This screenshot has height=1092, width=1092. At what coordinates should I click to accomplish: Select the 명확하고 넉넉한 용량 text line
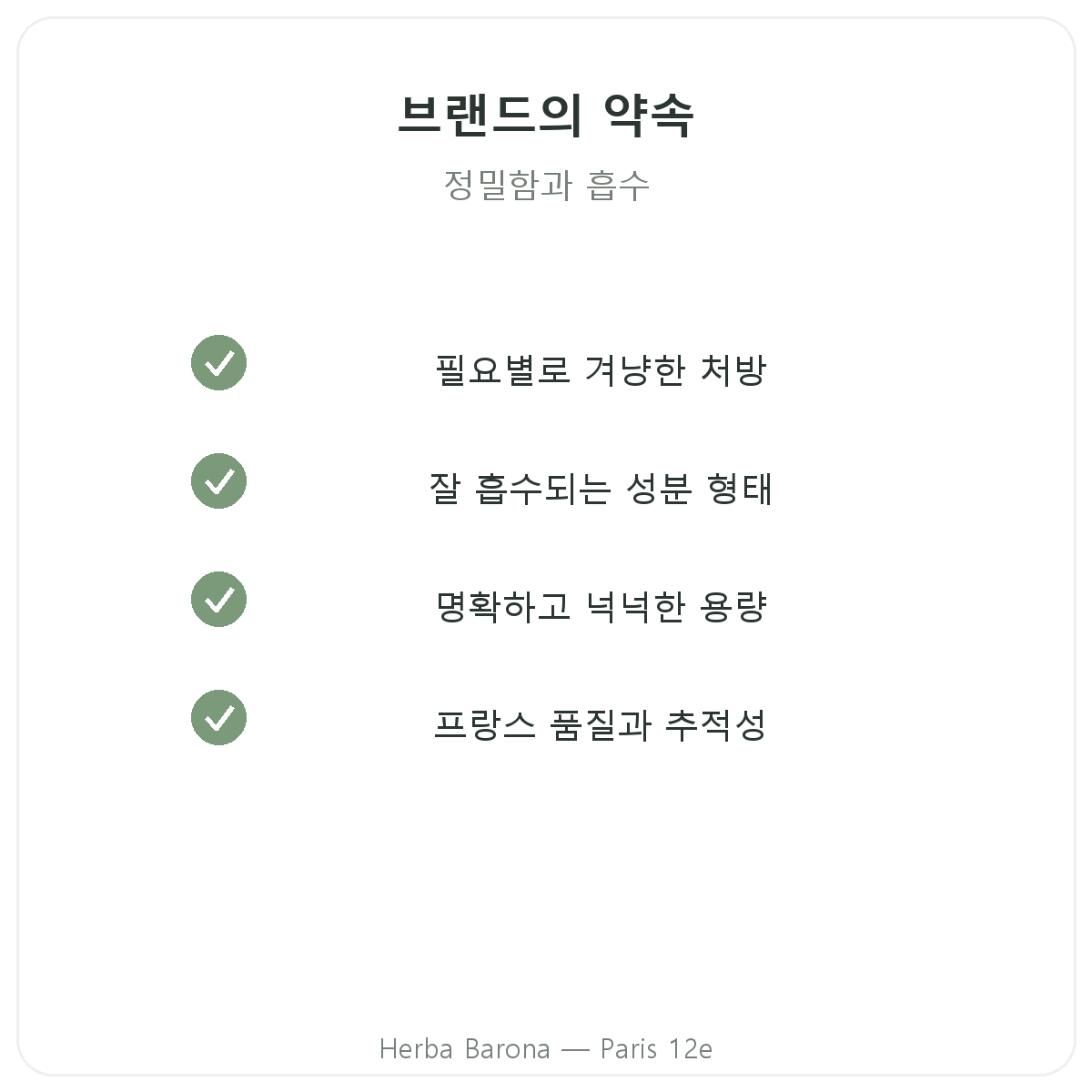[601, 606]
